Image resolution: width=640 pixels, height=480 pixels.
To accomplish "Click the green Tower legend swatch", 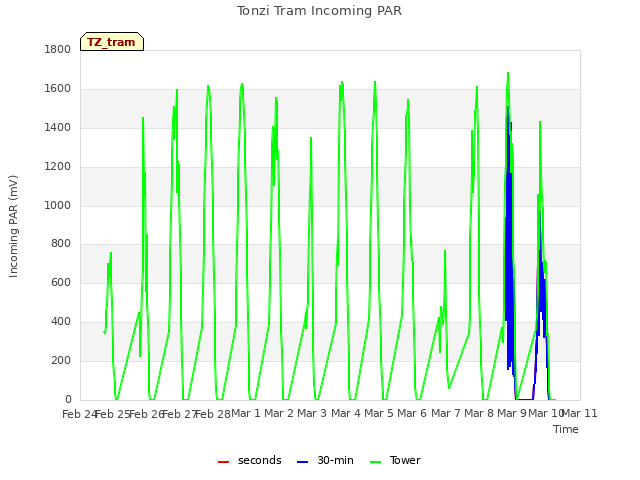I will 375,462.
